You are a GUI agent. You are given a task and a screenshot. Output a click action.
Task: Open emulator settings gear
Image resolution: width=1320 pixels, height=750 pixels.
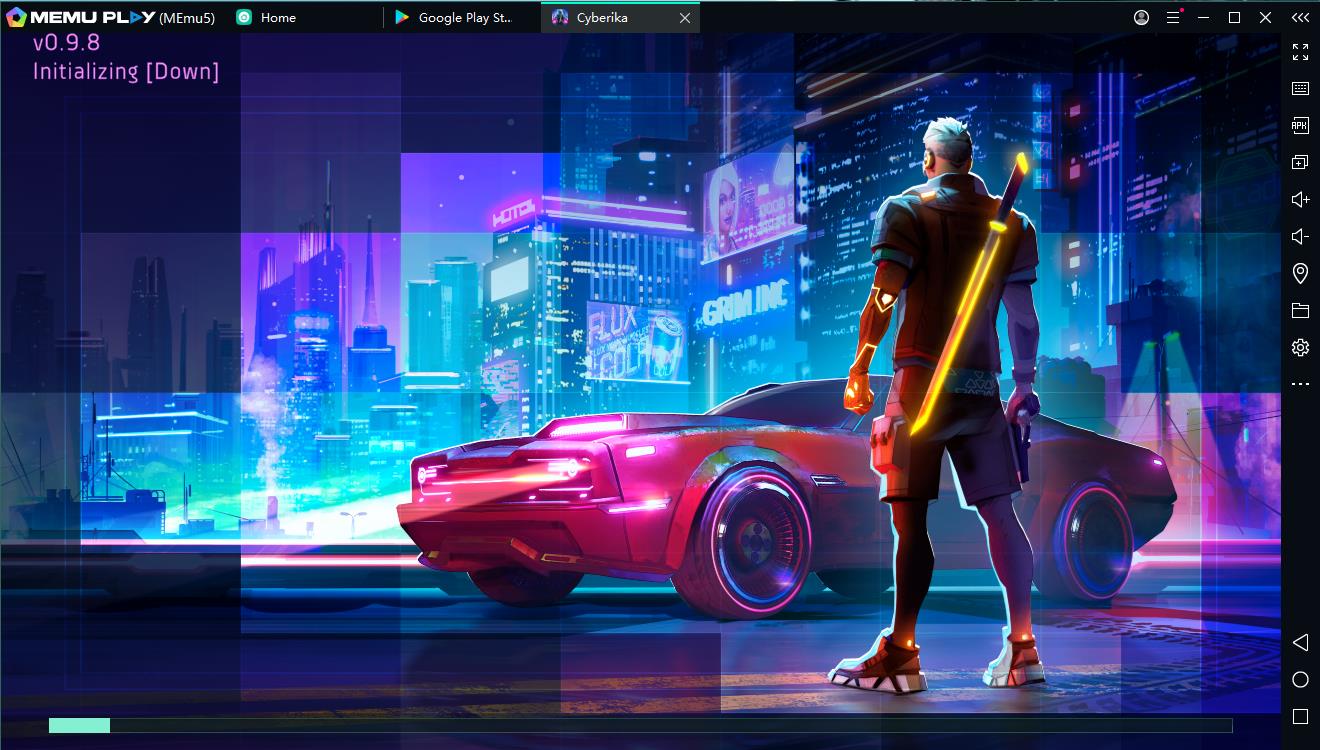pyautogui.click(x=1300, y=348)
